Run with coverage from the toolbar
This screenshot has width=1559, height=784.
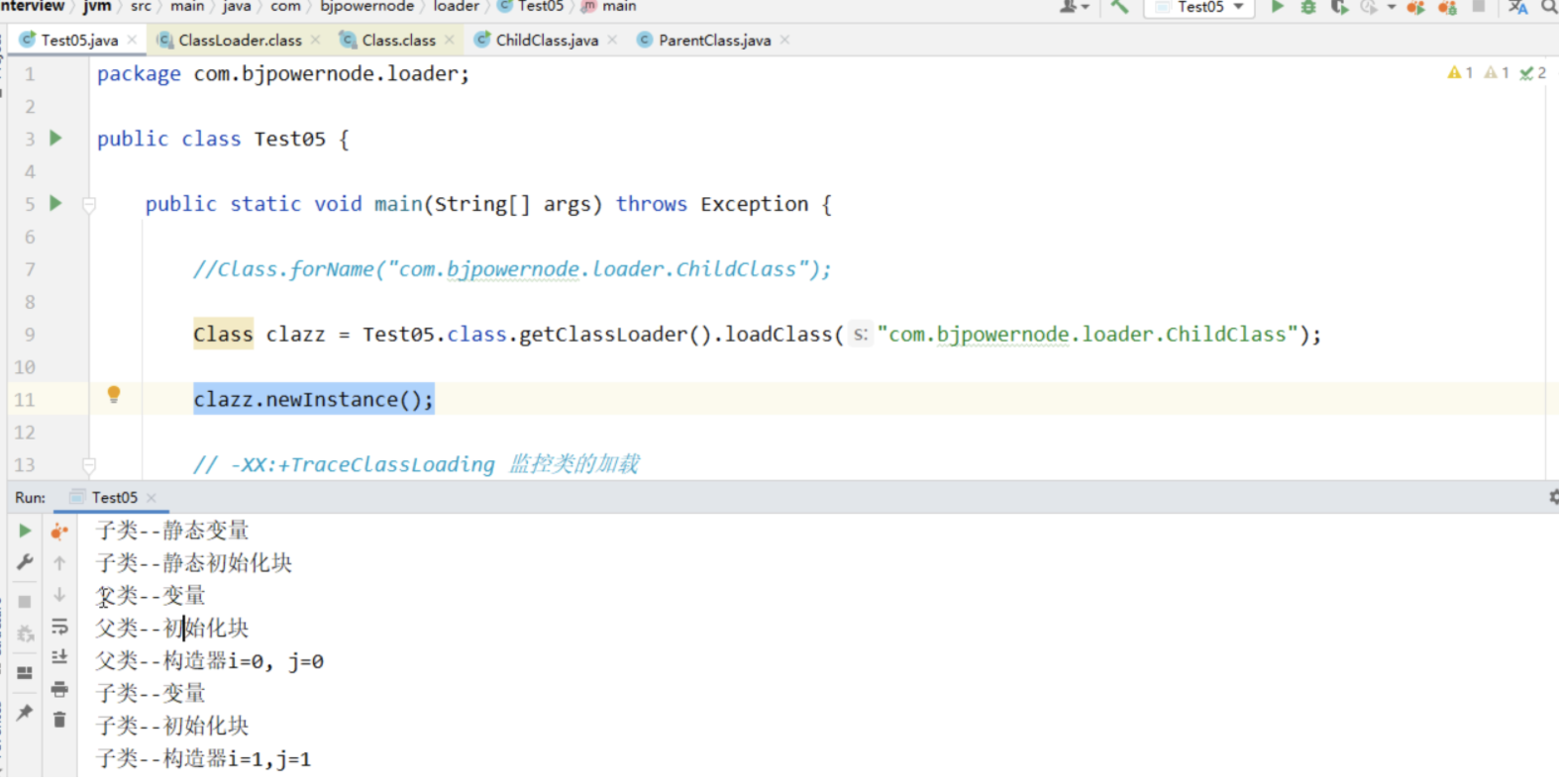1339,7
